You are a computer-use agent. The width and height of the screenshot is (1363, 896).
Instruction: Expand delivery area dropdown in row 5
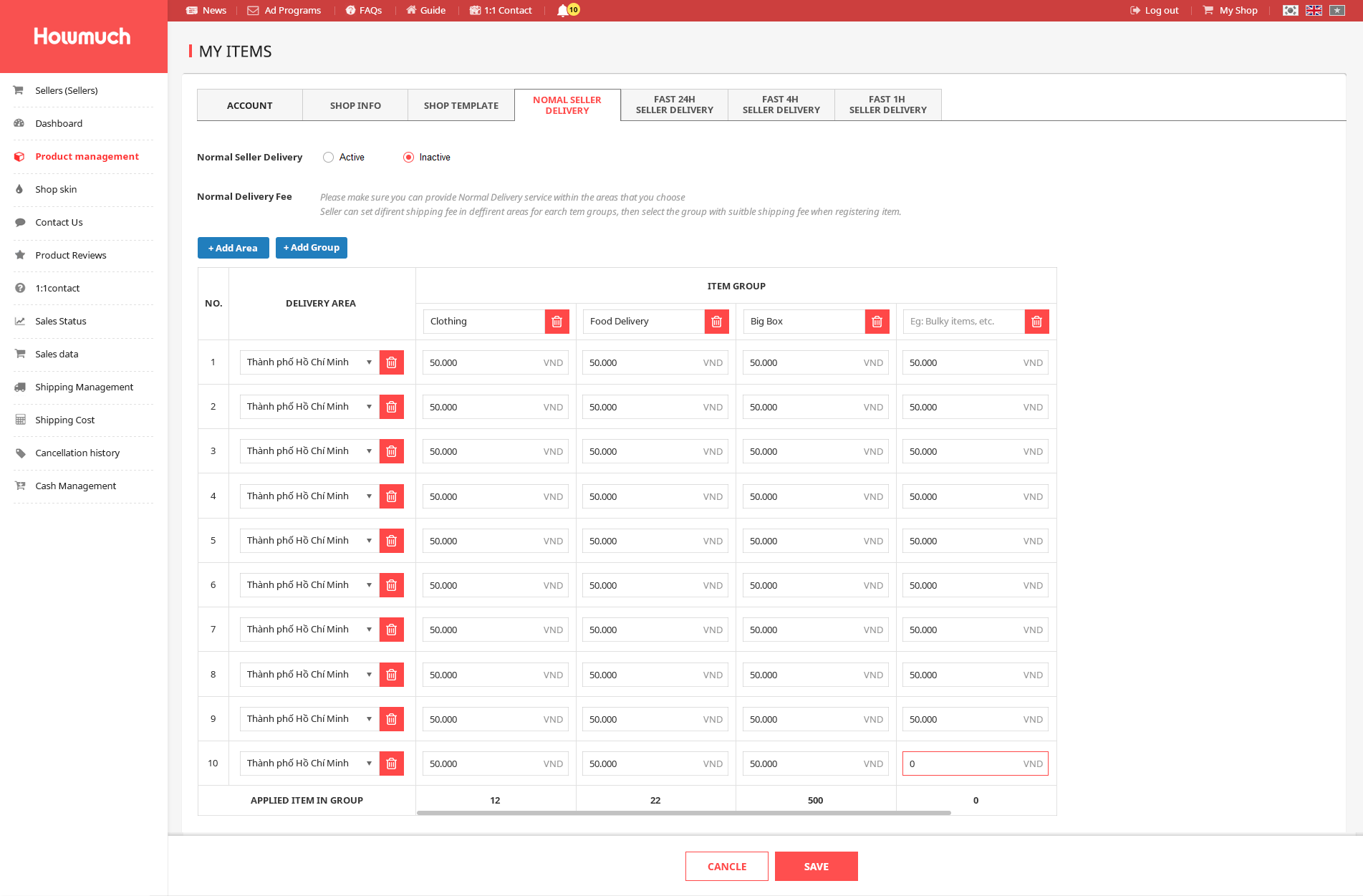coord(309,541)
